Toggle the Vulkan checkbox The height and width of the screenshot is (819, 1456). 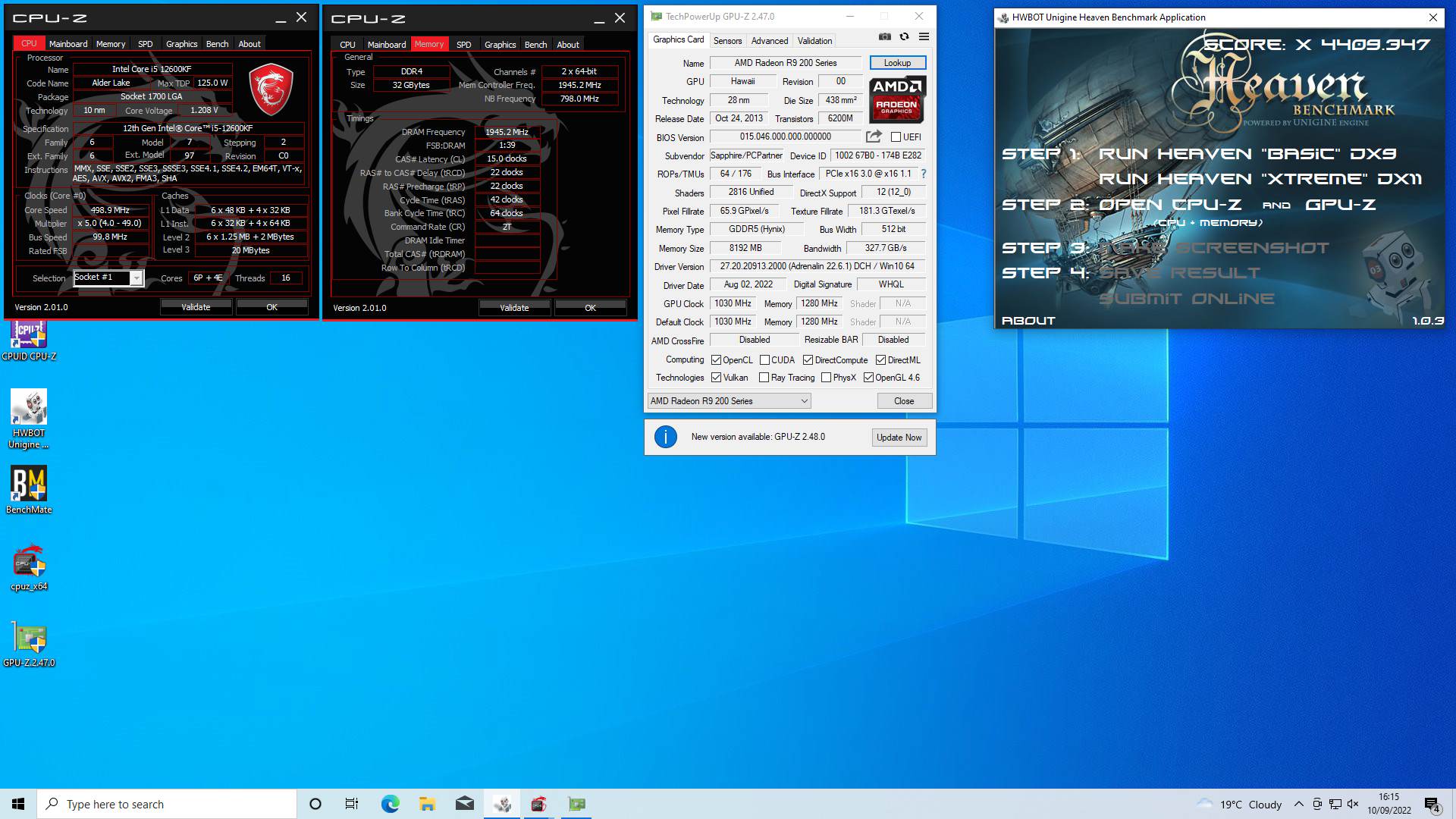point(716,378)
